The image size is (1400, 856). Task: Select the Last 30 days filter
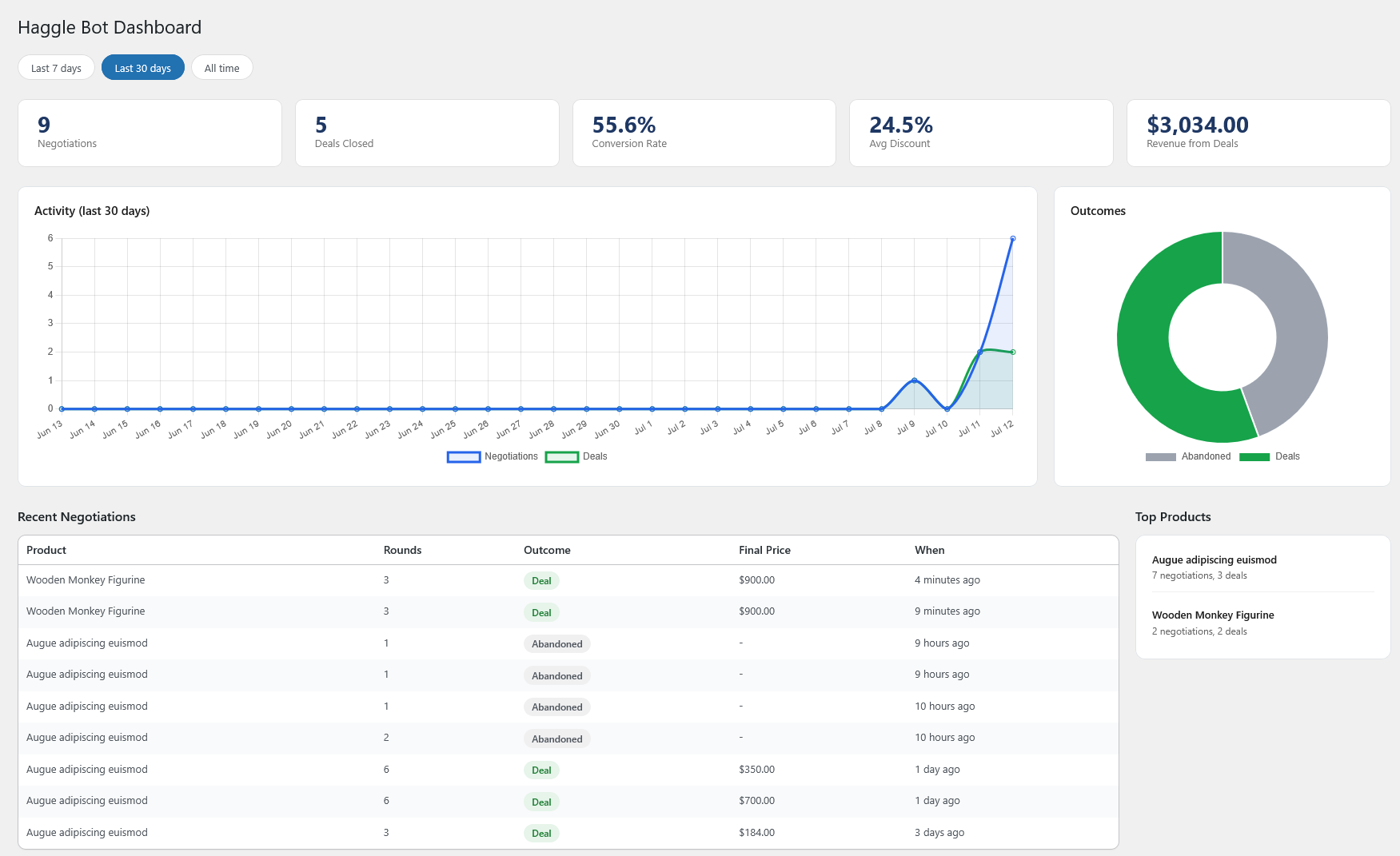pos(142,68)
